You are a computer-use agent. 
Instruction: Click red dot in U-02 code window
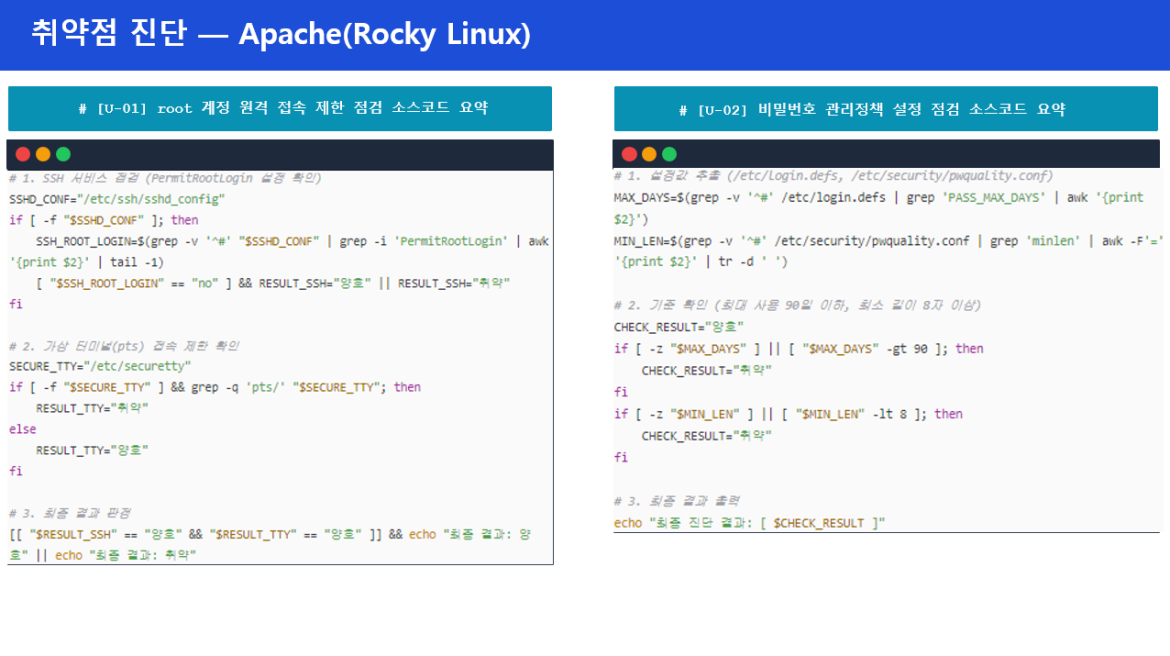click(x=629, y=154)
